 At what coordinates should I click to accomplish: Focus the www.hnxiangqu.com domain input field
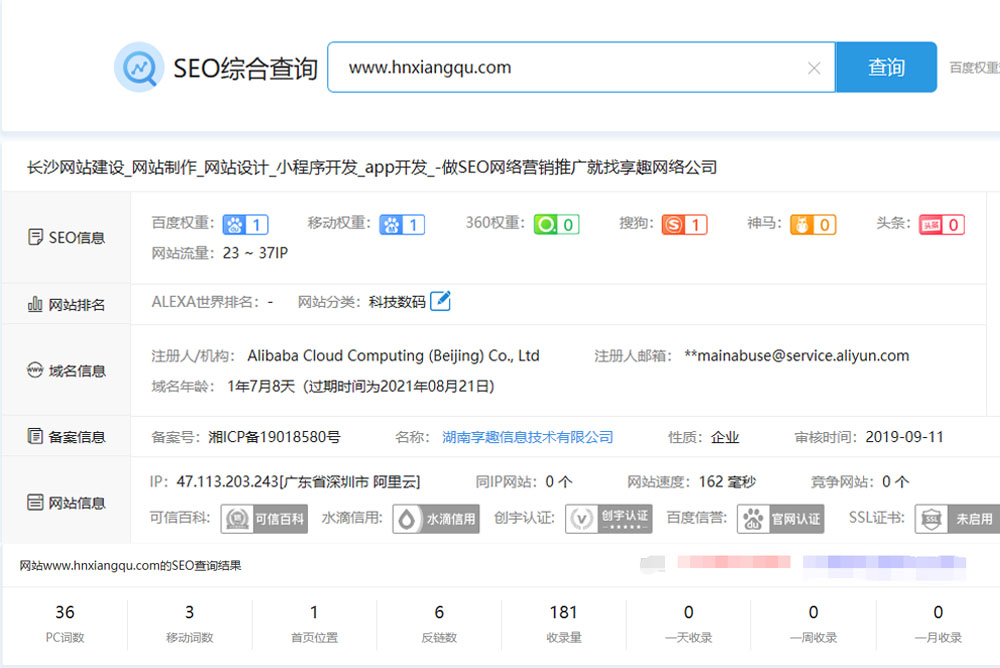coord(581,67)
